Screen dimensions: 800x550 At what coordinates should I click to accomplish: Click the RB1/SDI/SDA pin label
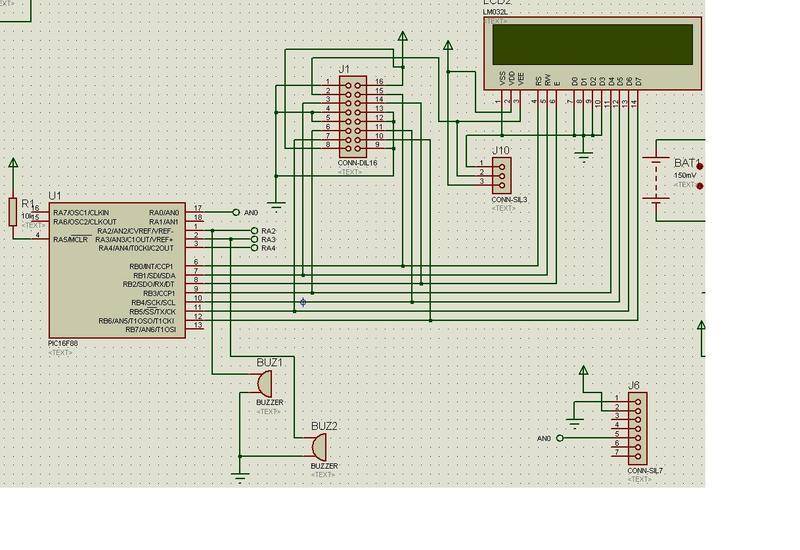(x=154, y=276)
